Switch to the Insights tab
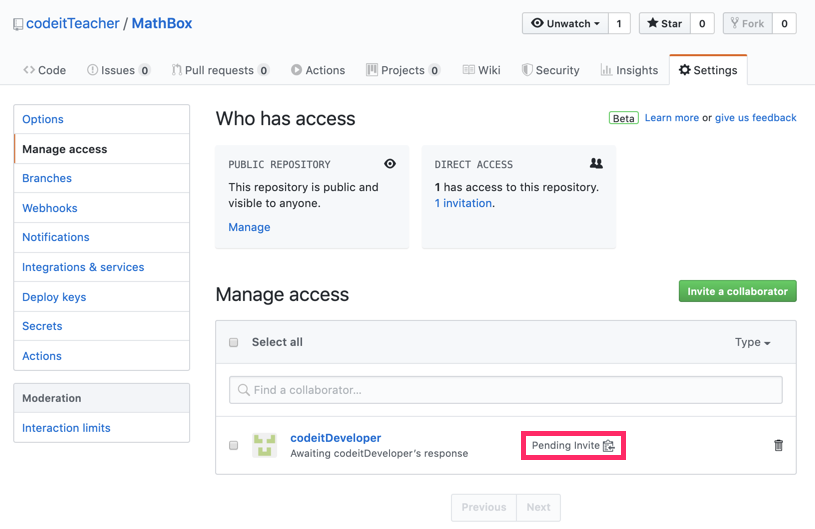The height and width of the screenshot is (529, 815). tap(629, 70)
